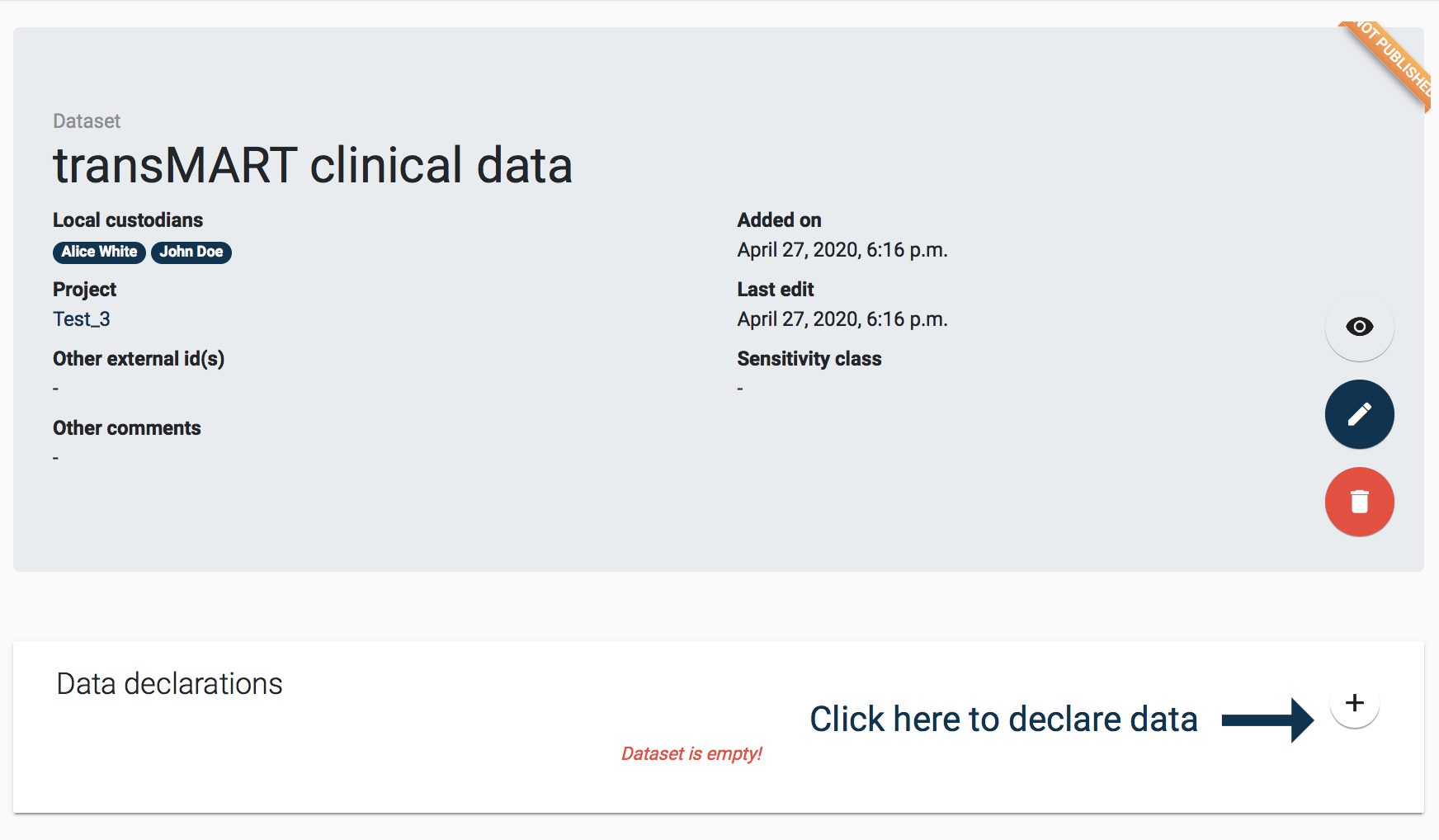
Task: Click the Project field label
Action: click(85, 290)
